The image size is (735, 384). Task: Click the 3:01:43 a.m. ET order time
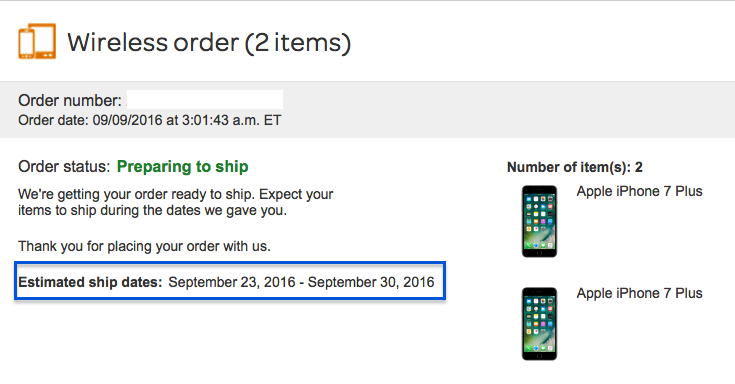(232, 120)
